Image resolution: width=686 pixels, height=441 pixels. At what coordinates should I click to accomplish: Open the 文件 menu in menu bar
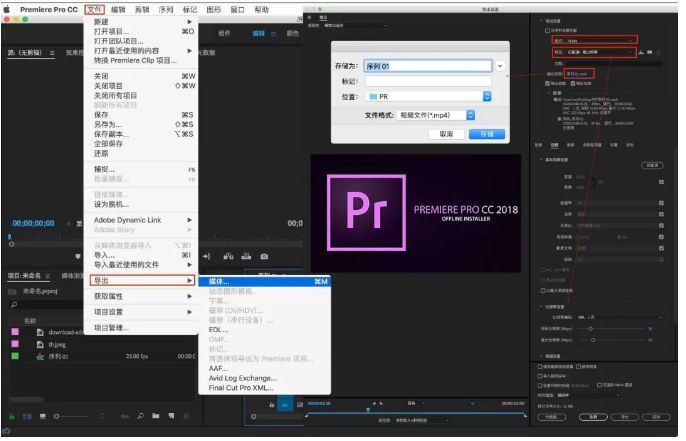tap(94, 10)
